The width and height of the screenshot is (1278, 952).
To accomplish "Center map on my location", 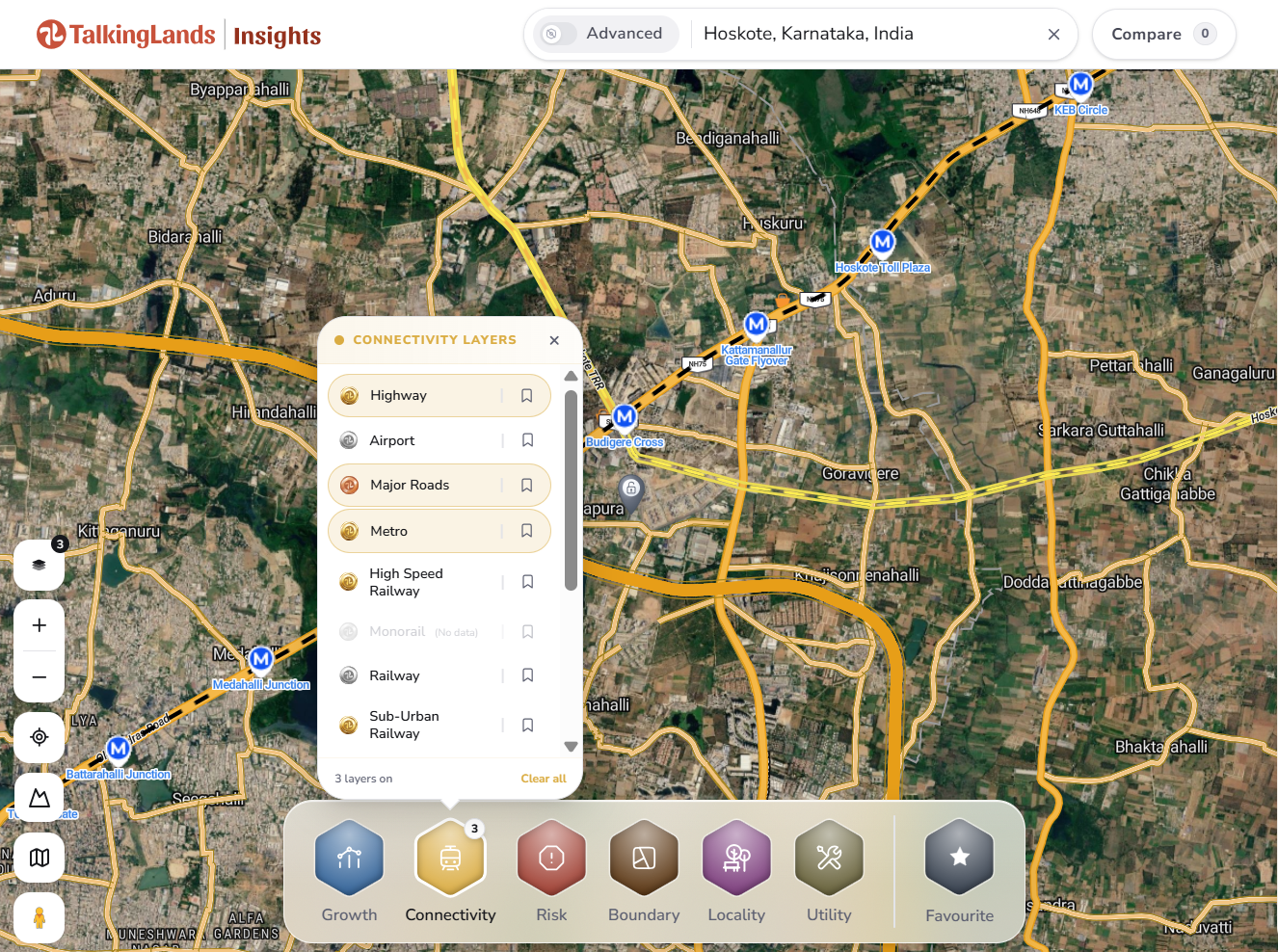I will (x=39, y=737).
